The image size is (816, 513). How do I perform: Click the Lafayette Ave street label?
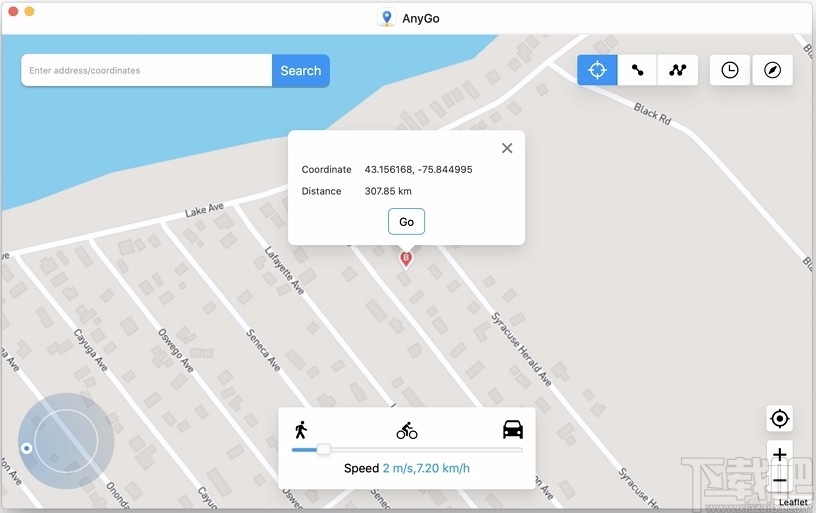[284, 270]
